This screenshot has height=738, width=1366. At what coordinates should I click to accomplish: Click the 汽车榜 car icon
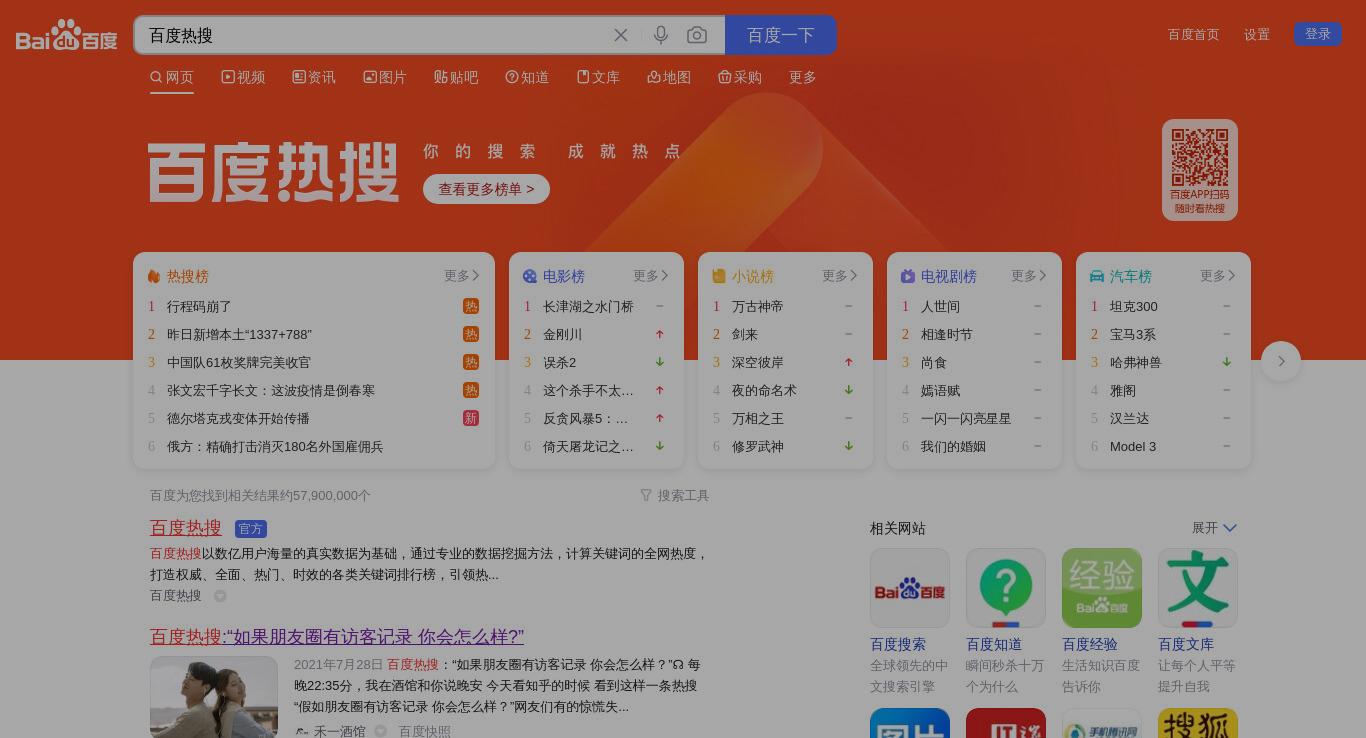[1097, 276]
